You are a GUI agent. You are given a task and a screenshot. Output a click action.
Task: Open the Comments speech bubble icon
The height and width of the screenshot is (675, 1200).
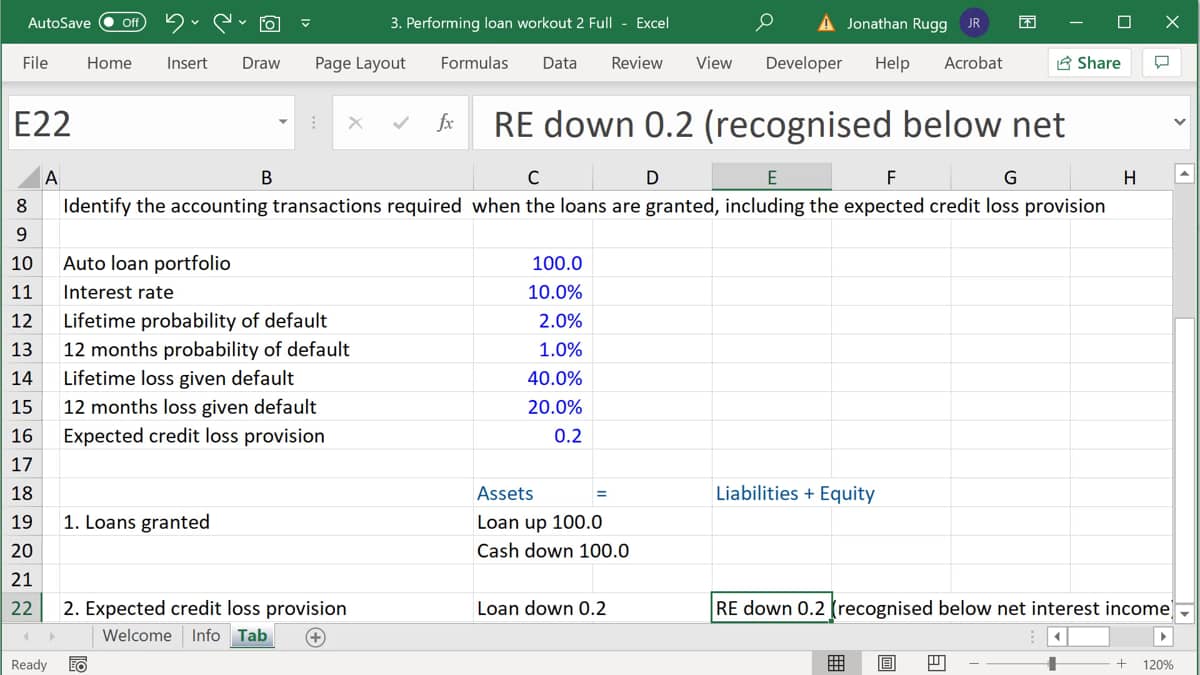(1161, 62)
